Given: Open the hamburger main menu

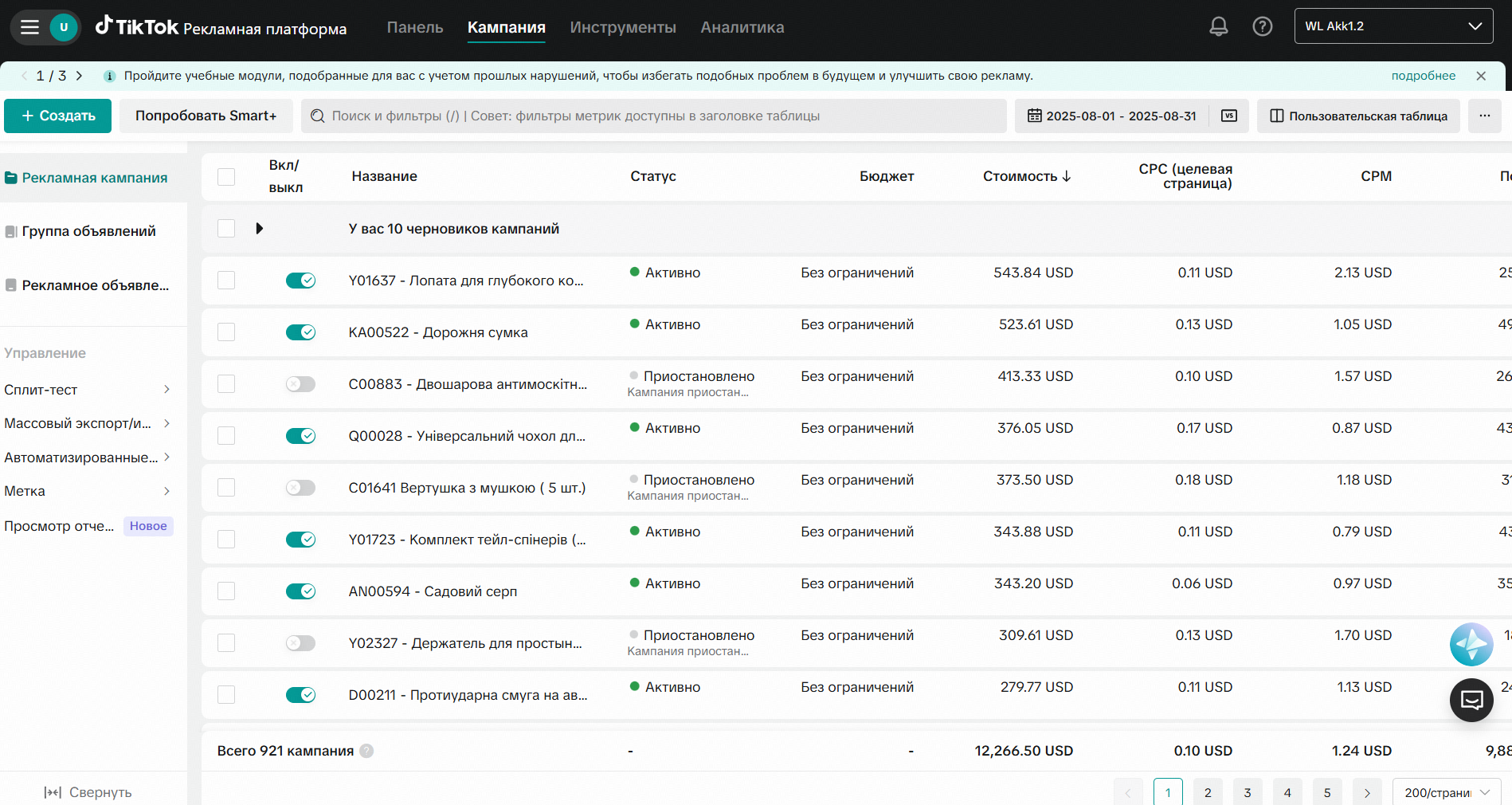Looking at the screenshot, I should click(29, 27).
